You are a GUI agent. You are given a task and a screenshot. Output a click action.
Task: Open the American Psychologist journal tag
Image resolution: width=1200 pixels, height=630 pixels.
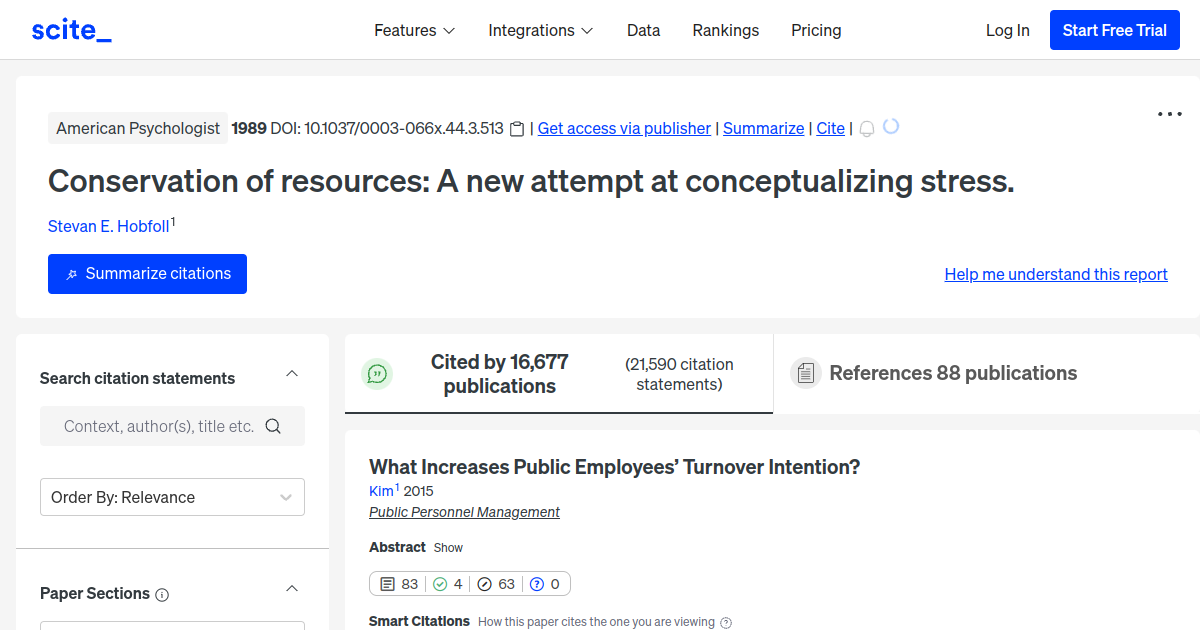pos(138,128)
